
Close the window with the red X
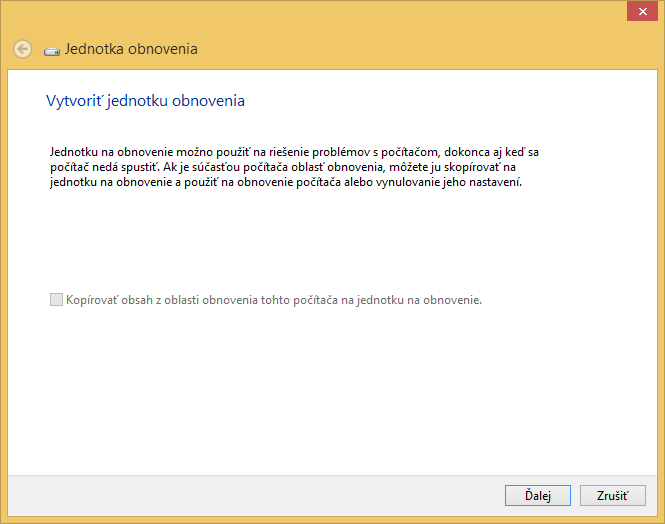click(635, 11)
